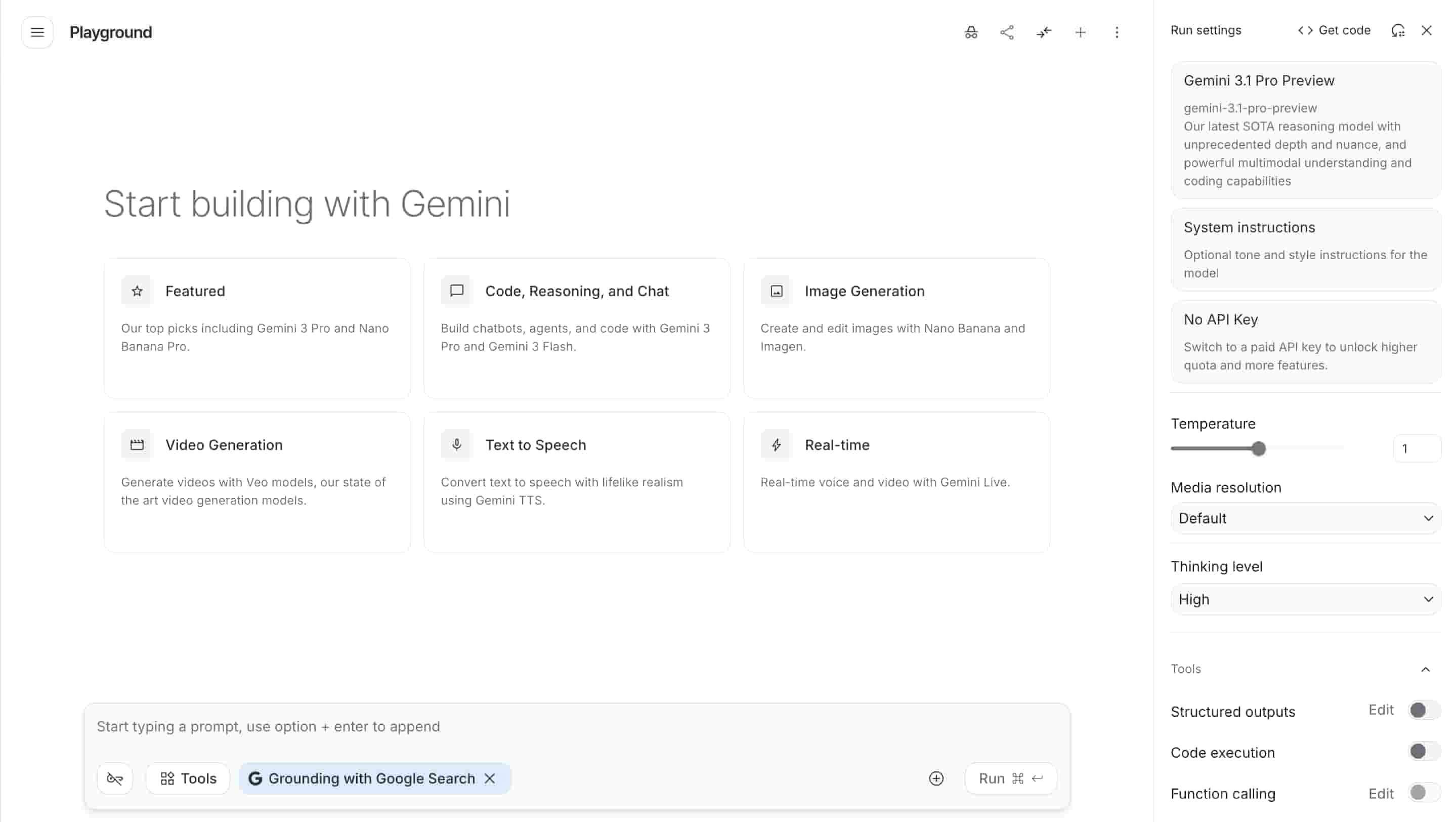The height and width of the screenshot is (822, 1456).
Task: Enable the Structured outputs toggle
Action: [x=1423, y=710]
